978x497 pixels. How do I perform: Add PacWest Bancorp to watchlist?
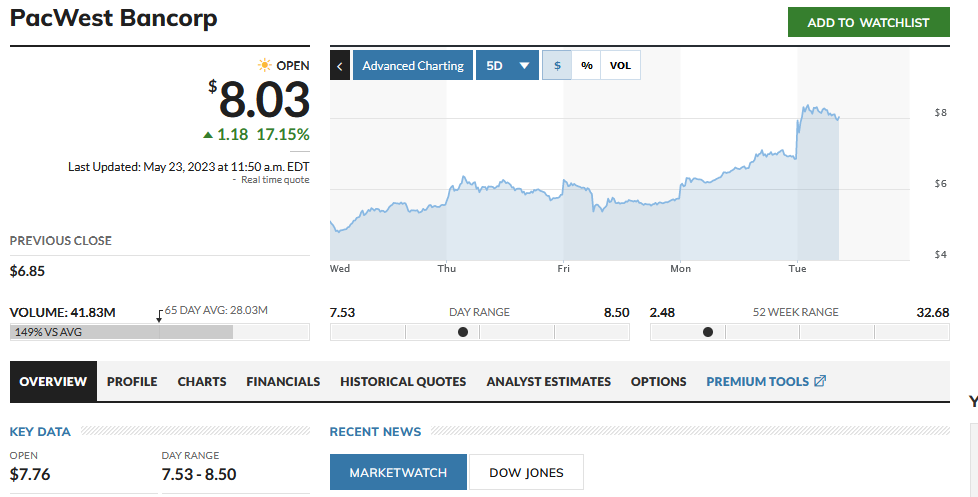point(868,22)
